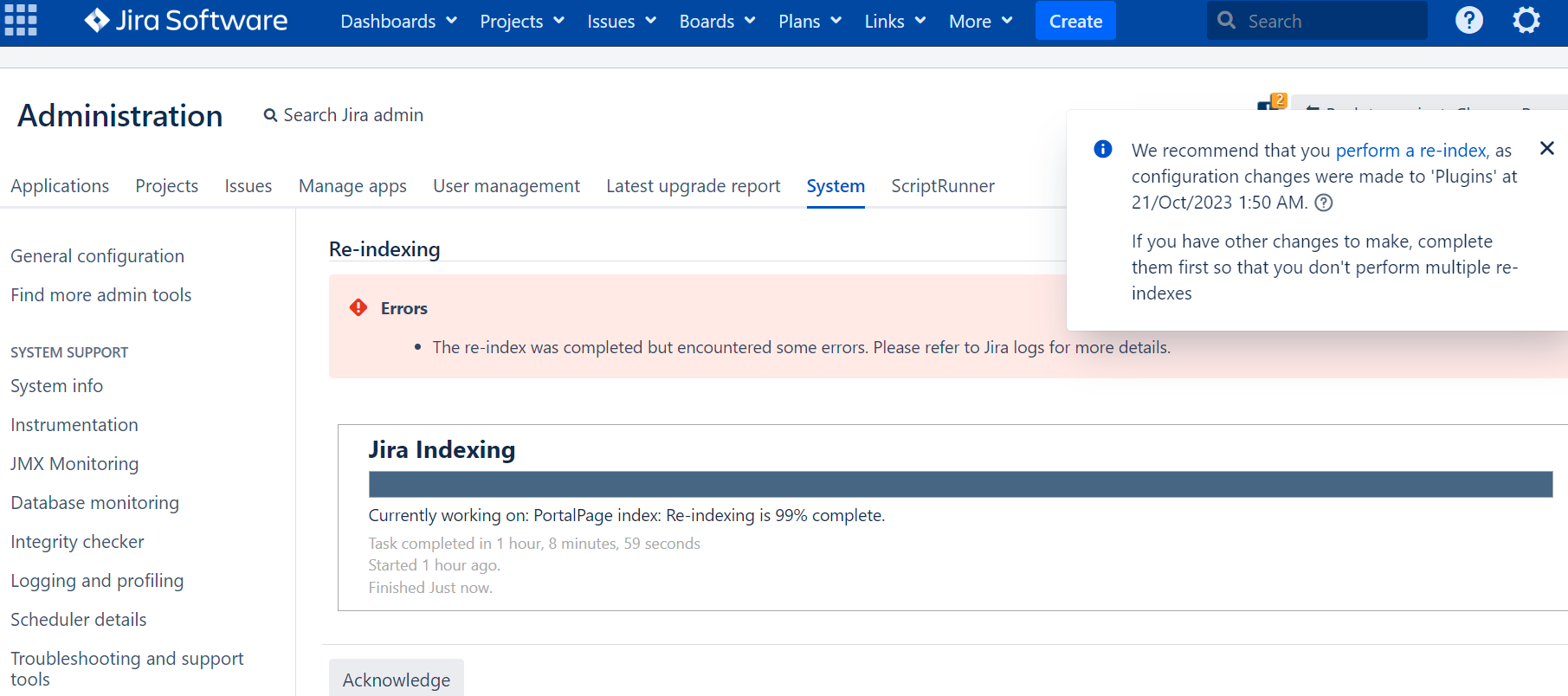1568x696 pixels.
Task: Click 'Task completed in 1 hour' text
Action: 534,544
